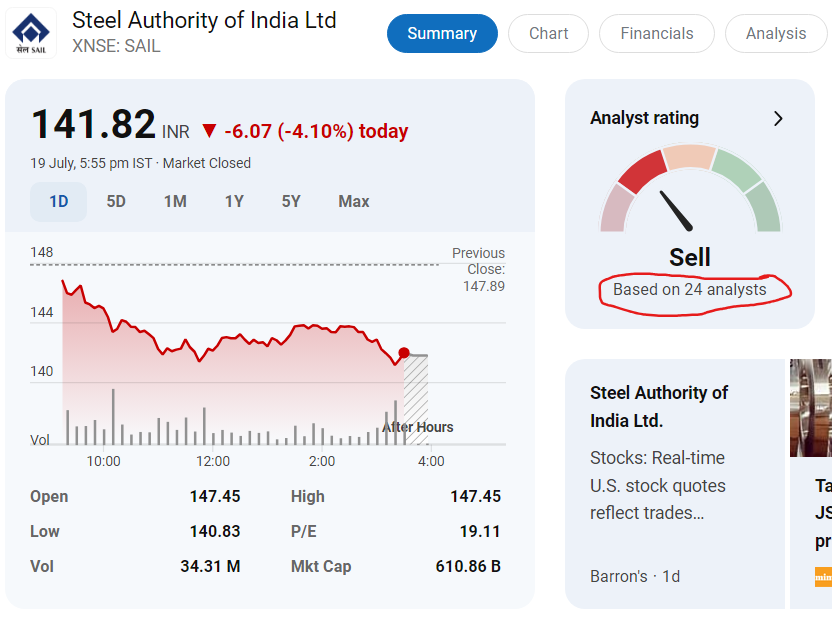Show the 5Y price chart
This screenshot has width=832, height=631.
(x=291, y=202)
